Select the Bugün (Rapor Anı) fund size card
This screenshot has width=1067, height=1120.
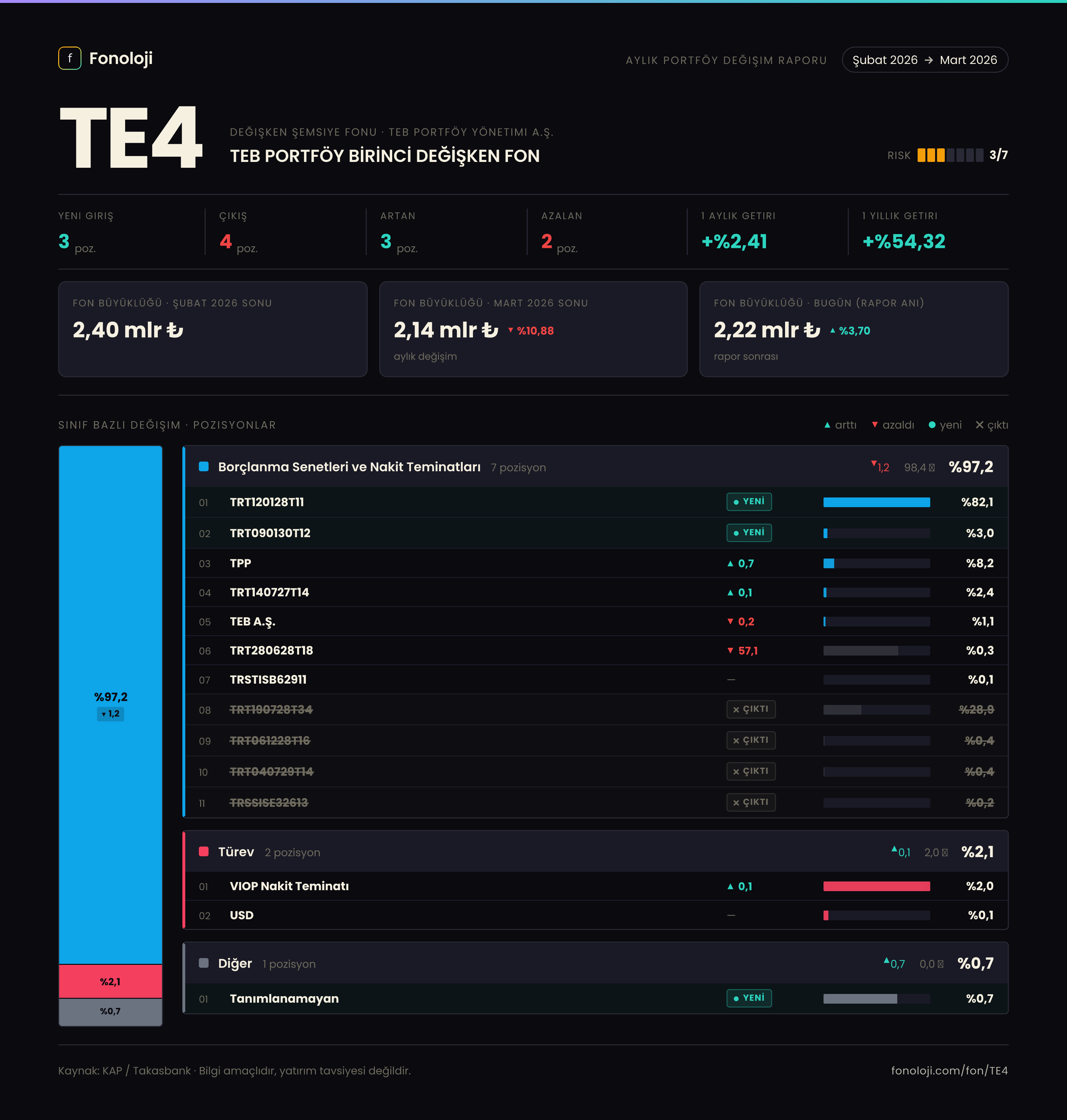tap(854, 329)
